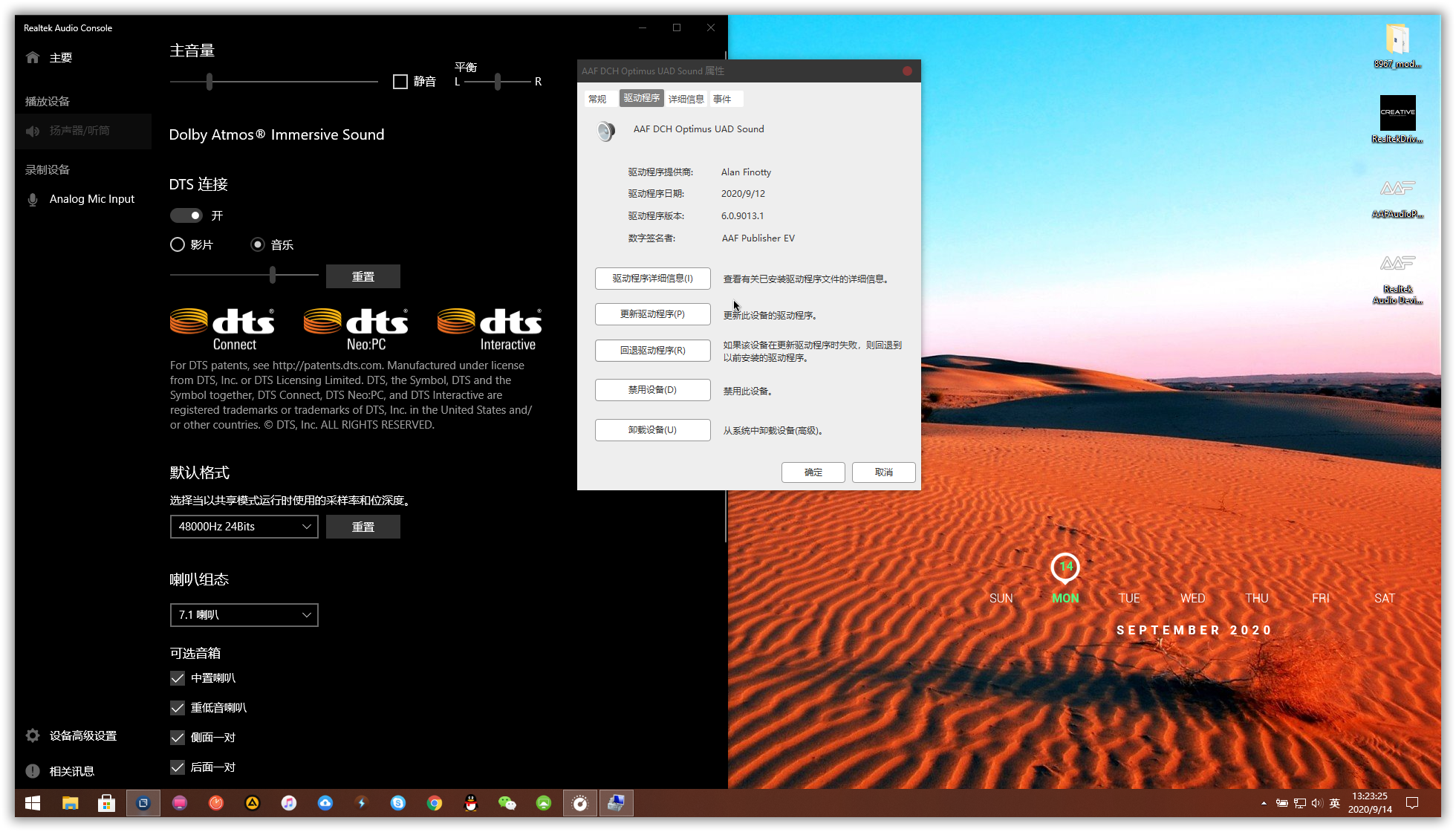The height and width of the screenshot is (832, 1456).
Task: Close the AAF DCH Optimus properties dialog
Action: (x=907, y=71)
